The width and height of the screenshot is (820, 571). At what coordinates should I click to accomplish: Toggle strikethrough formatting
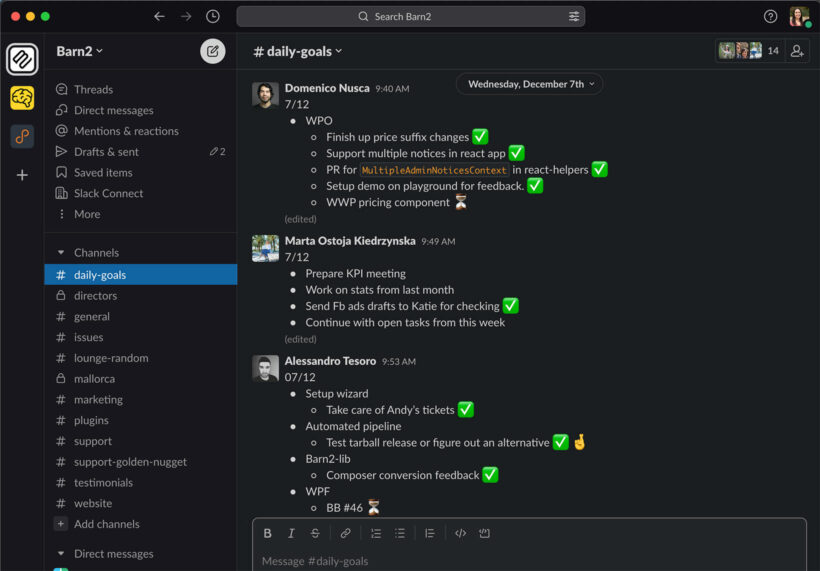[x=315, y=533]
